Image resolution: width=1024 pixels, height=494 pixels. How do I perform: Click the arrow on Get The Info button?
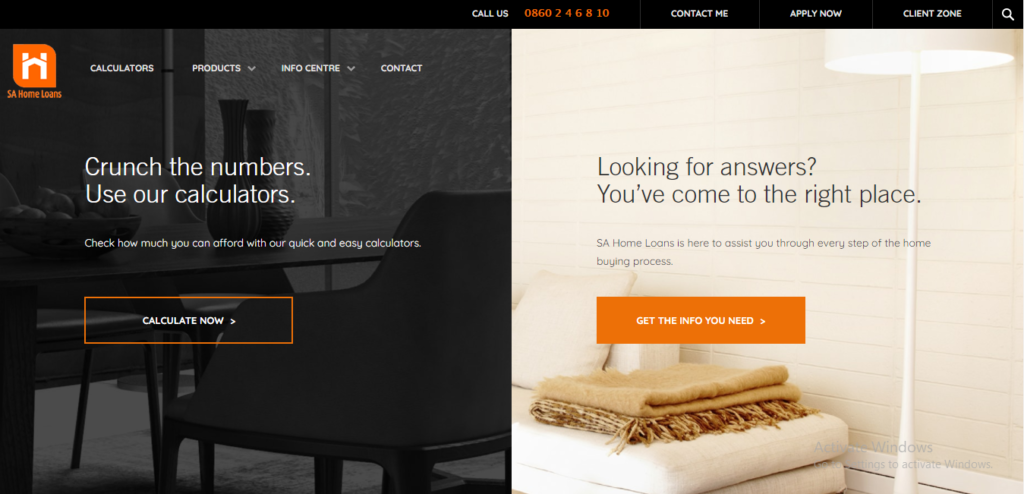tap(763, 321)
